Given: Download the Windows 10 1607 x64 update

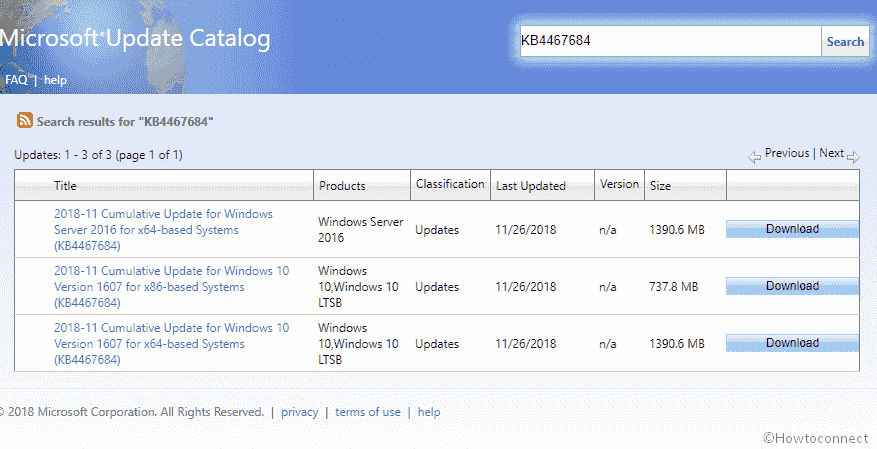Looking at the screenshot, I should pos(792,343).
